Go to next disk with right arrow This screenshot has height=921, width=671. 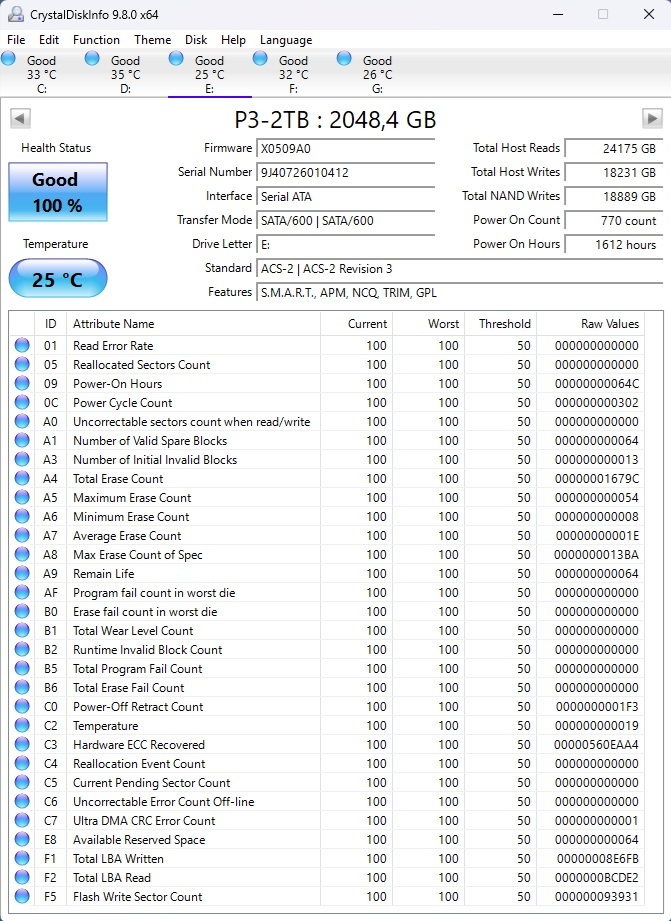coord(652,119)
